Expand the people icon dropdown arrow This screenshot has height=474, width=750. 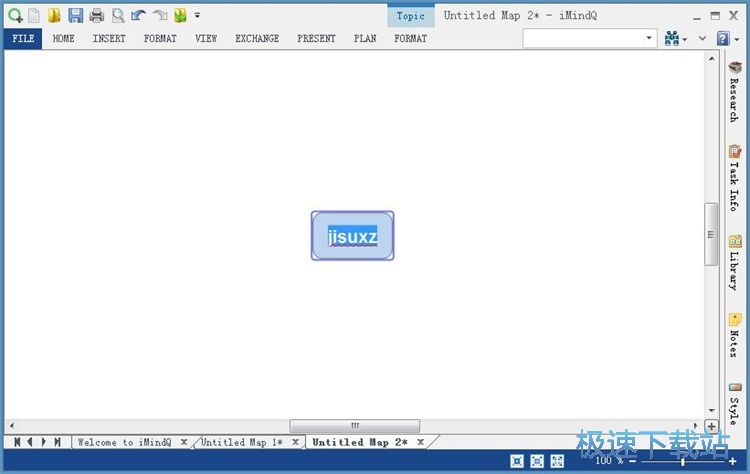685,39
